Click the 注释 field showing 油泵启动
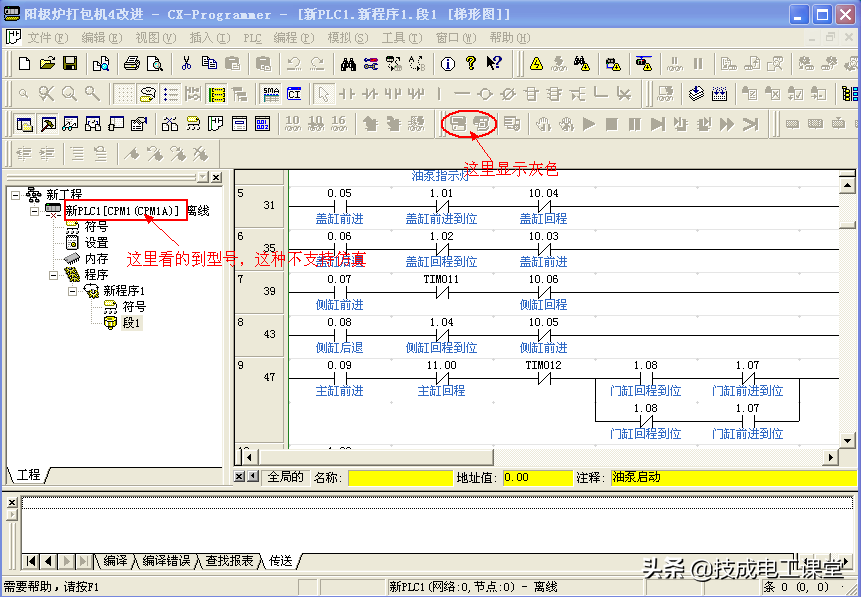This screenshot has width=861, height=597. click(x=733, y=478)
